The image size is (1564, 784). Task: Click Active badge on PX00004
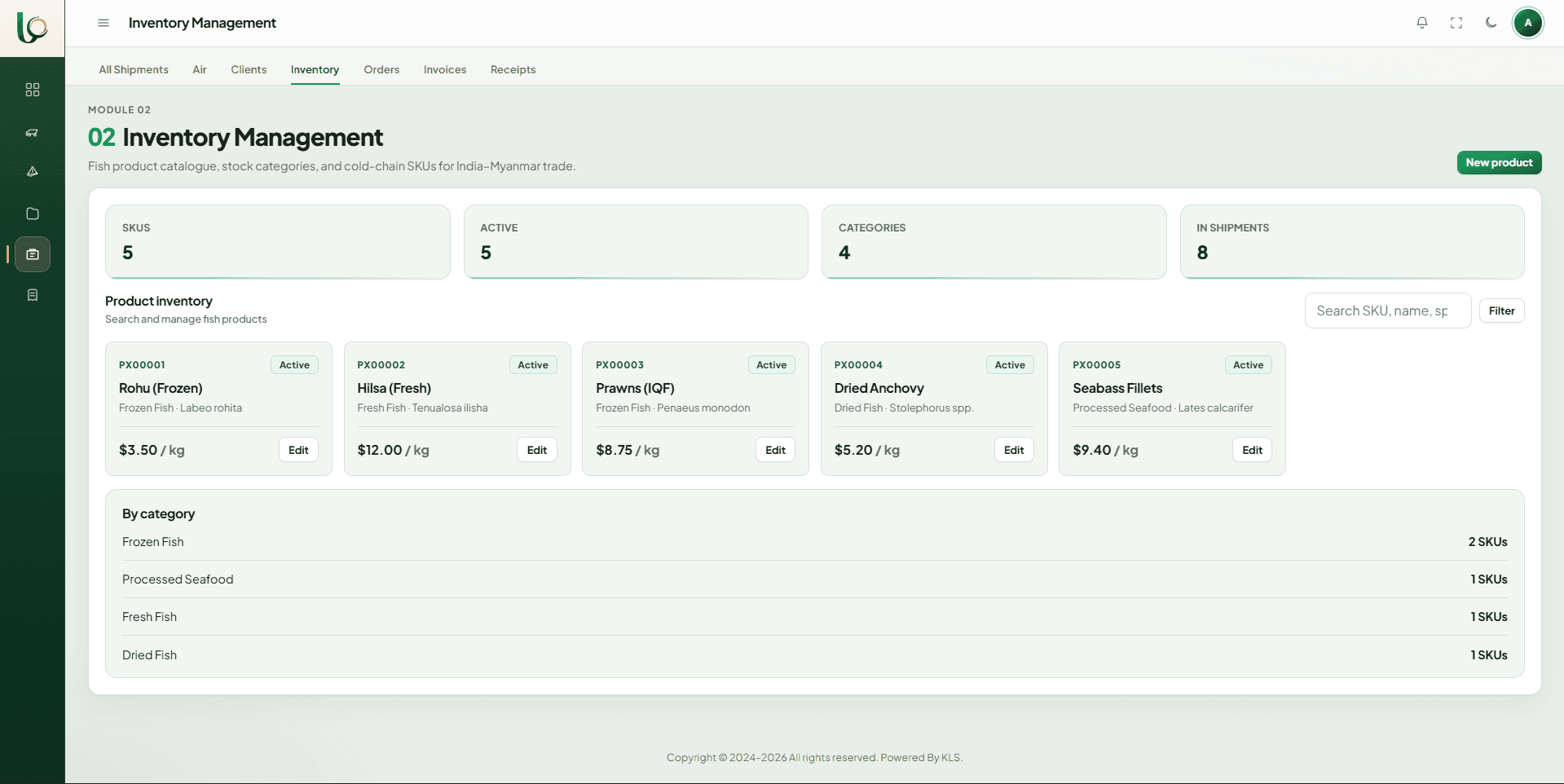[x=1010, y=365]
